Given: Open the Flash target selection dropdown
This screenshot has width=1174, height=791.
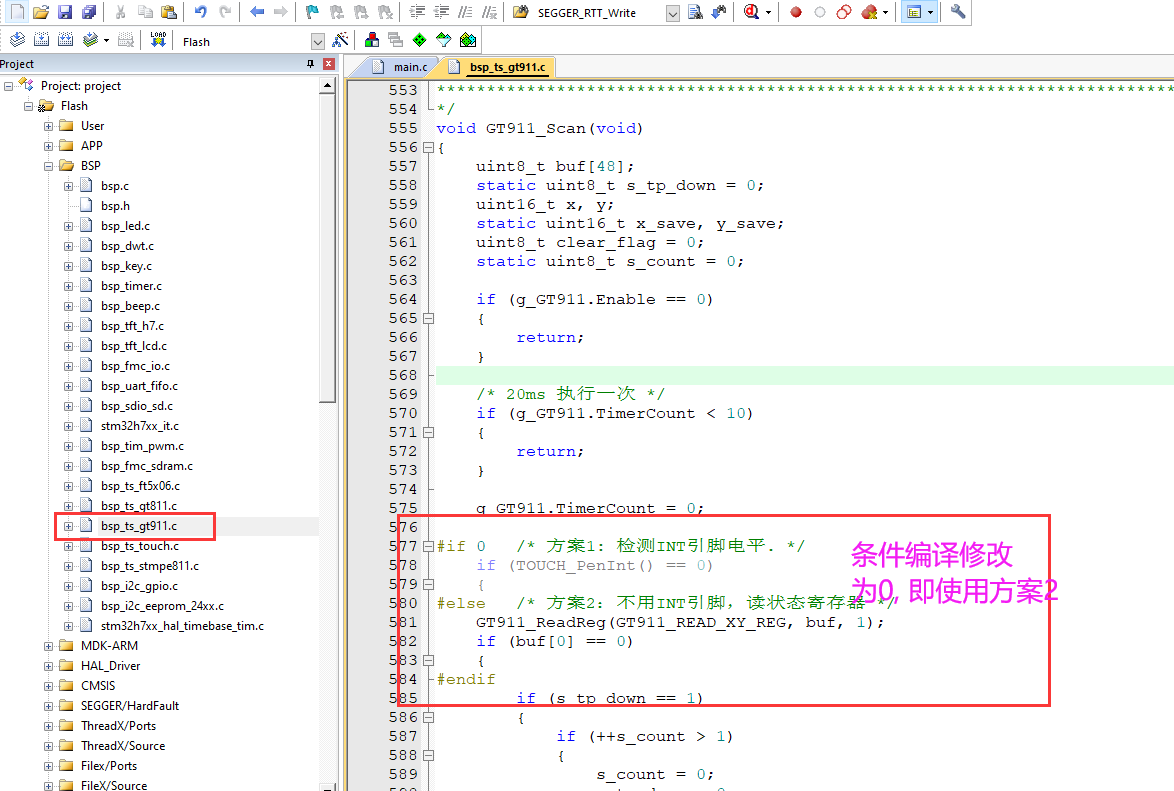Looking at the screenshot, I should click(317, 41).
